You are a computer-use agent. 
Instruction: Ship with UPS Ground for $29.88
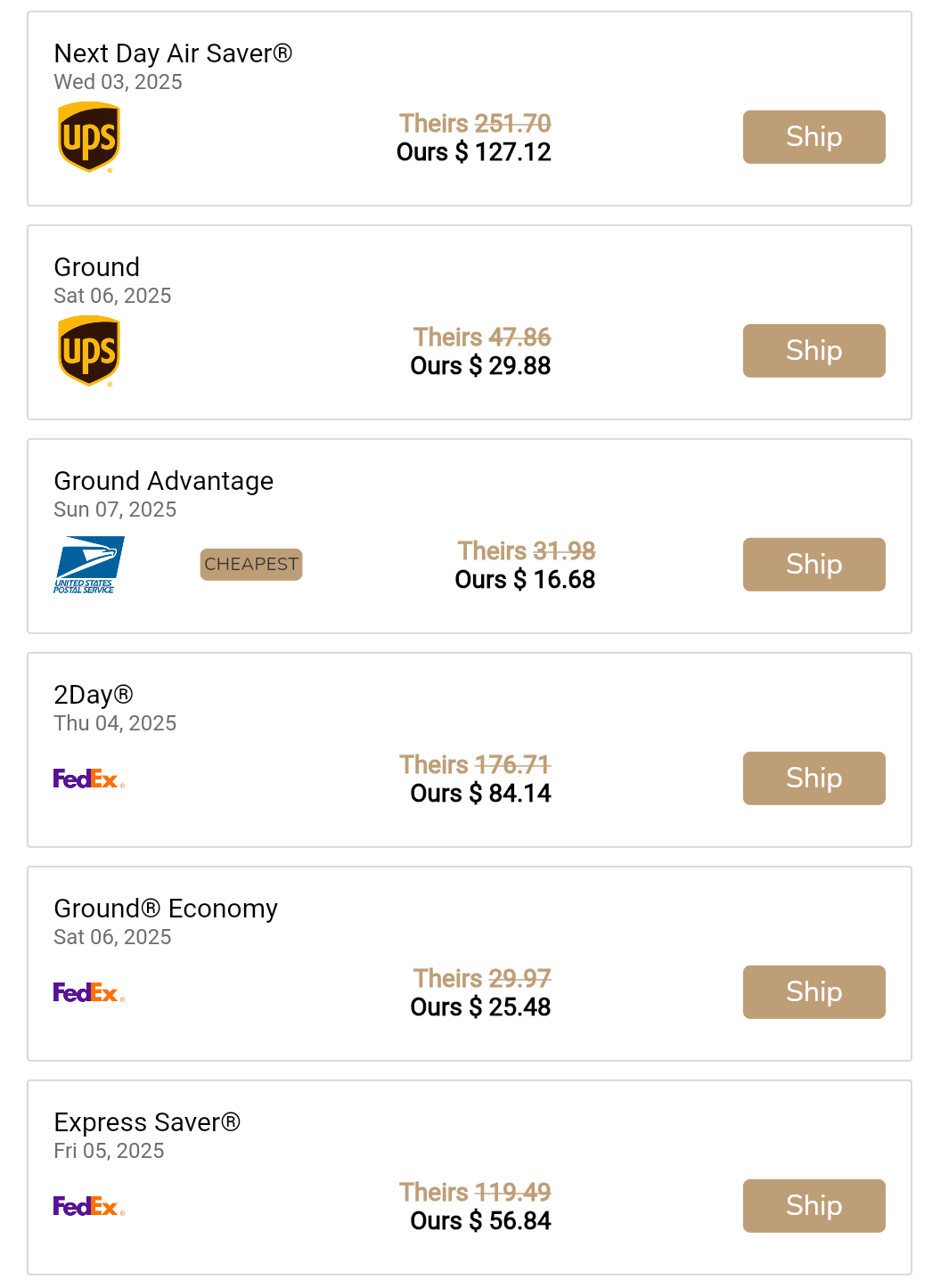pyautogui.click(x=813, y=351)
